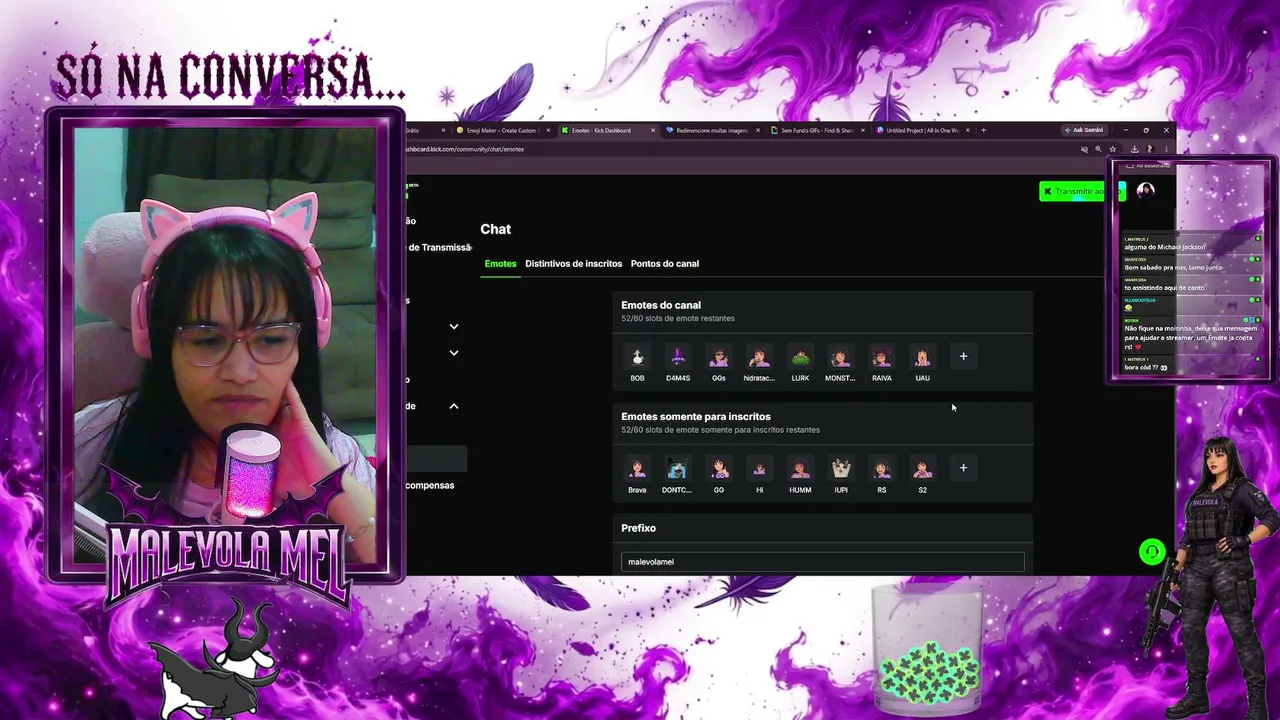Open the green support chat bubble

pyautogui.click(x=1152, y=551)
